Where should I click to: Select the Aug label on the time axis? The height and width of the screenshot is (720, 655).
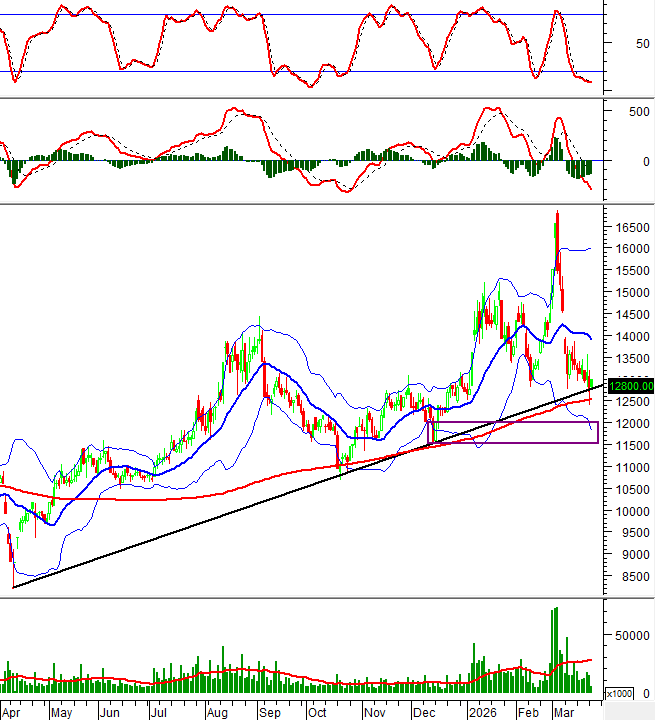coord(215,712)
